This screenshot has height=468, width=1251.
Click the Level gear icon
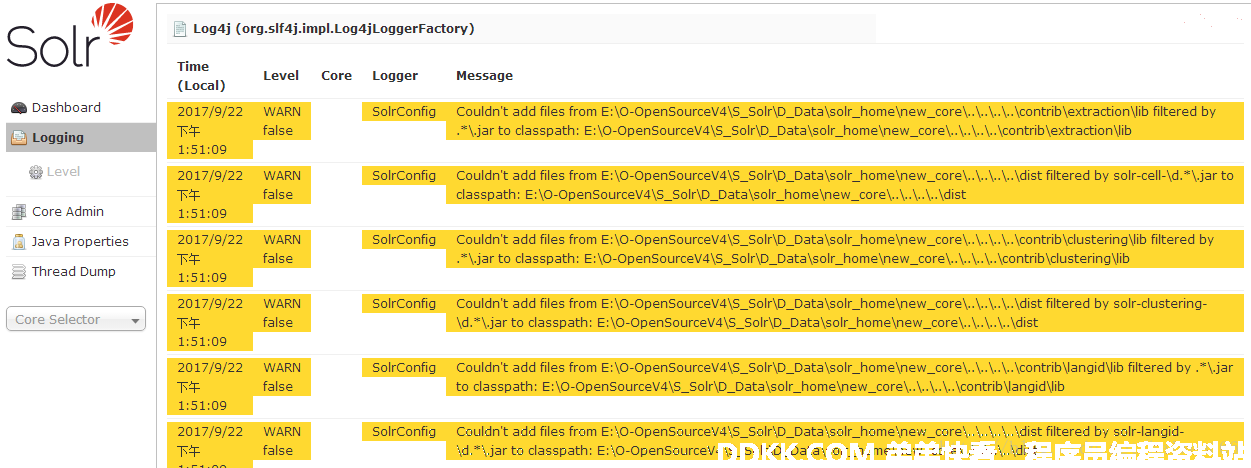pyautogui.click(x=36, y=172)
